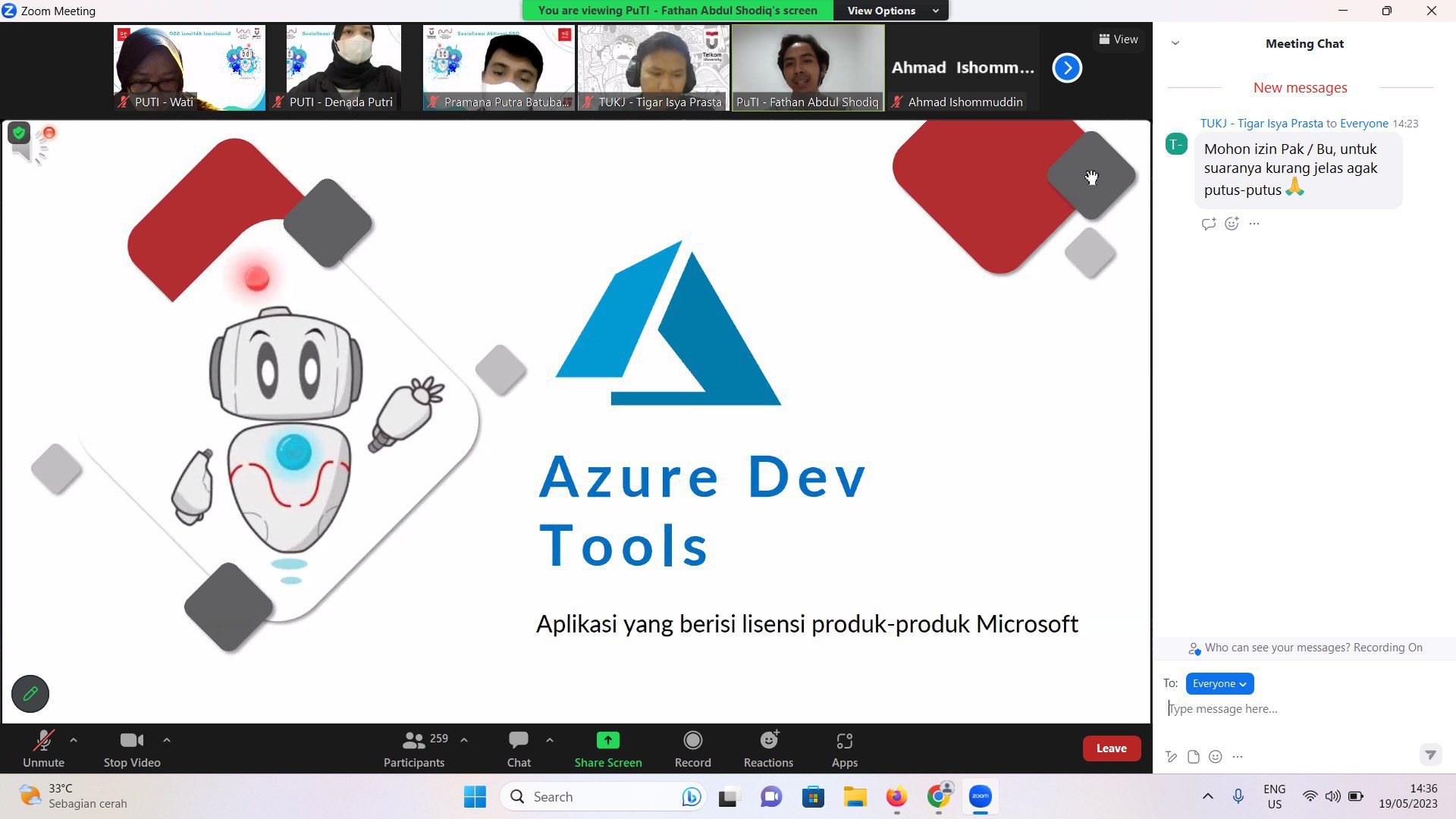1456x819 pixels.
Task: Open annotation pencil tool
Action: pos(30,693)
